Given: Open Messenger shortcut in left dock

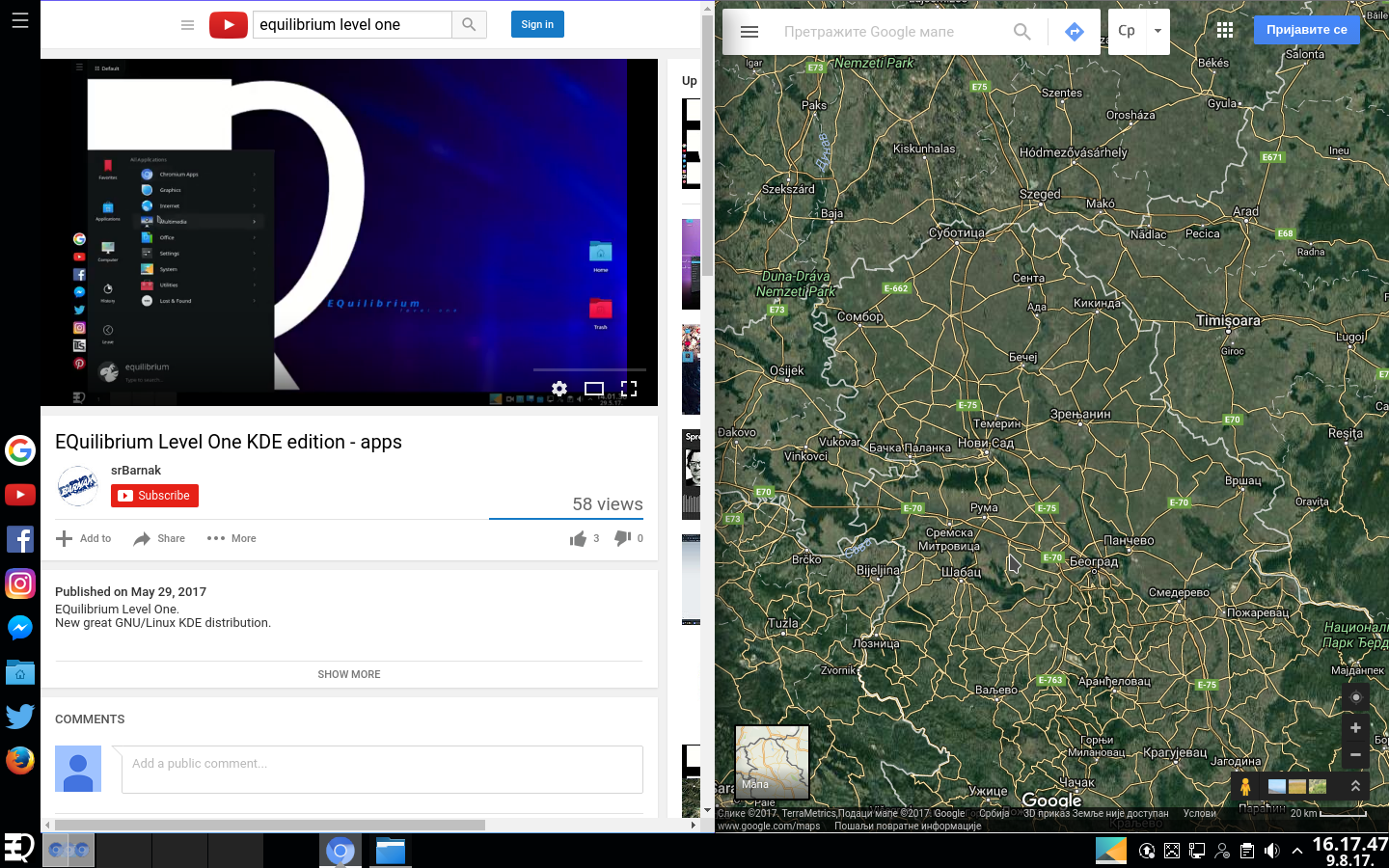Looking at the screenshot, I should [20, 628].
